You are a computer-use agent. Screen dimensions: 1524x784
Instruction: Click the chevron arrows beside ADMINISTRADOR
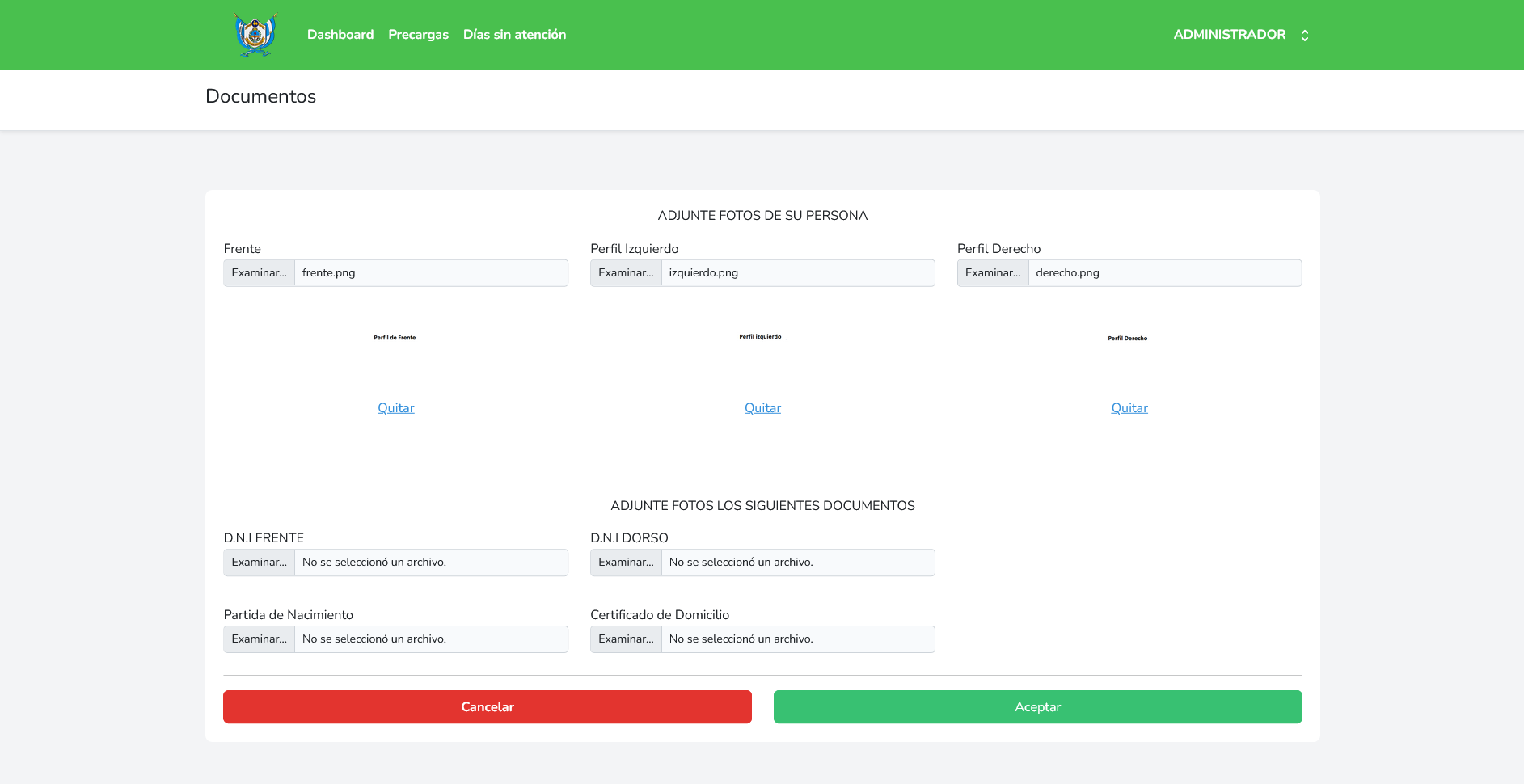click(x=1304, y=36)
